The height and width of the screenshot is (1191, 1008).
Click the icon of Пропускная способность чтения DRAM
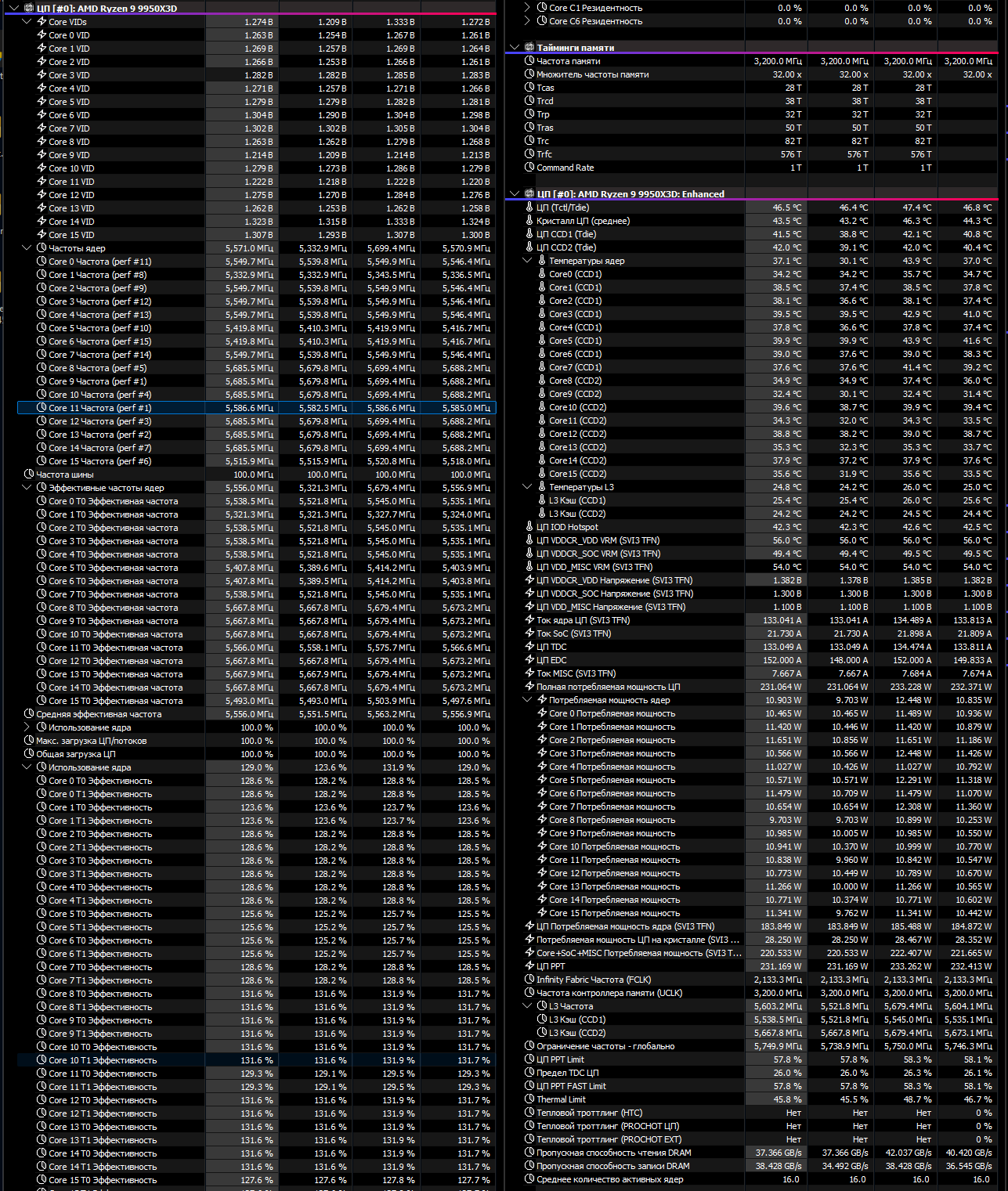[529, 1153]
